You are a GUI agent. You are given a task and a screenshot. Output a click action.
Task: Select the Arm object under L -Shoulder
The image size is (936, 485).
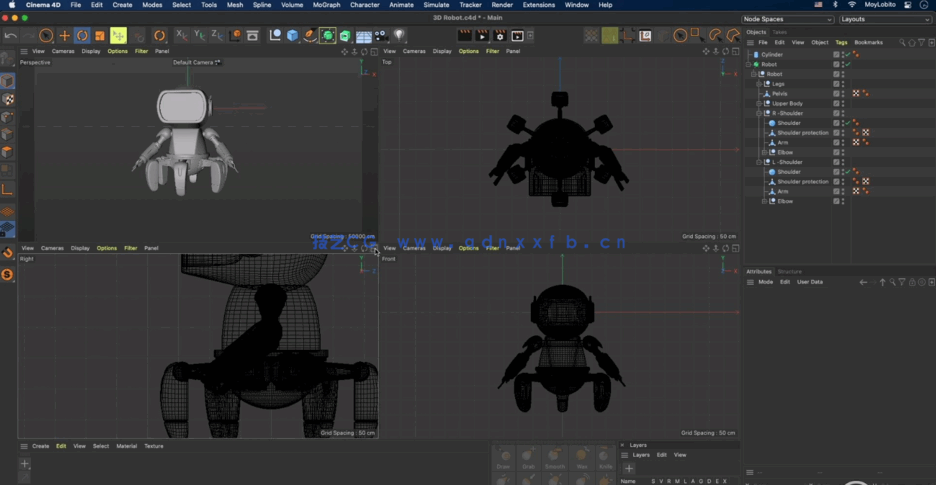click(x=783, y=191)
